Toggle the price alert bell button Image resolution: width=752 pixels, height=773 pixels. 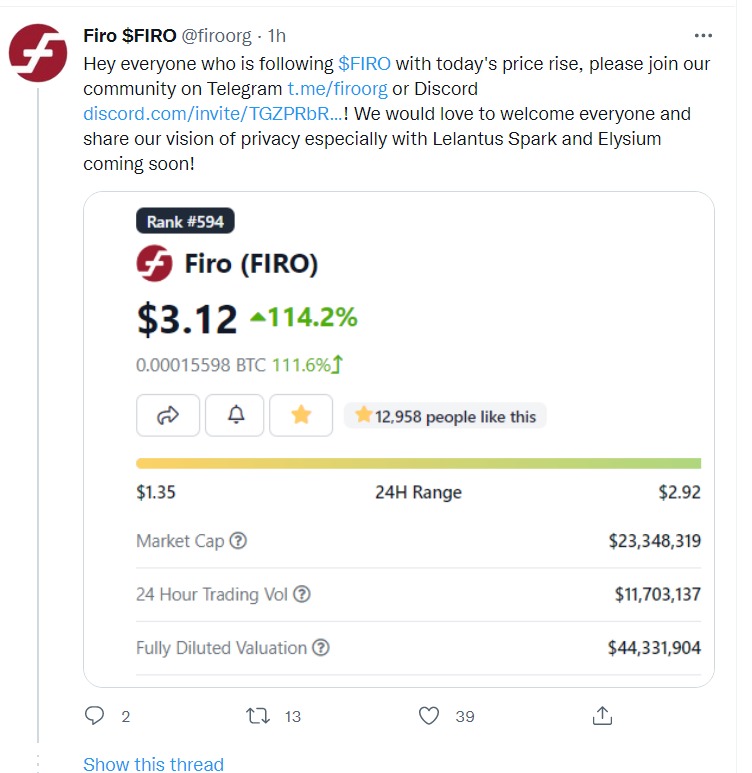pyautogui.click(x=235, y=415)
